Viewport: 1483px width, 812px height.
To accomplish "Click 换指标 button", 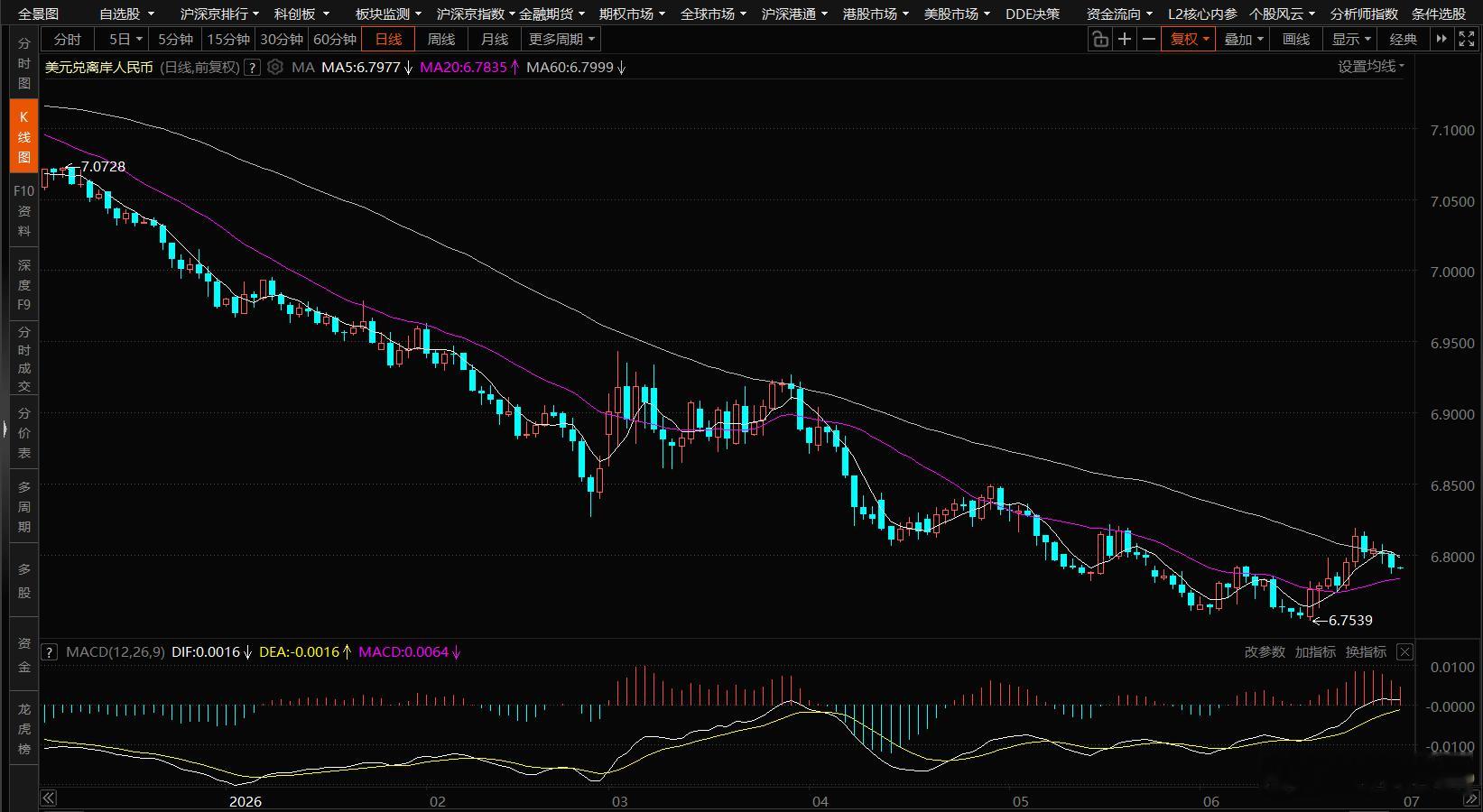I will tap(1366, 651).
